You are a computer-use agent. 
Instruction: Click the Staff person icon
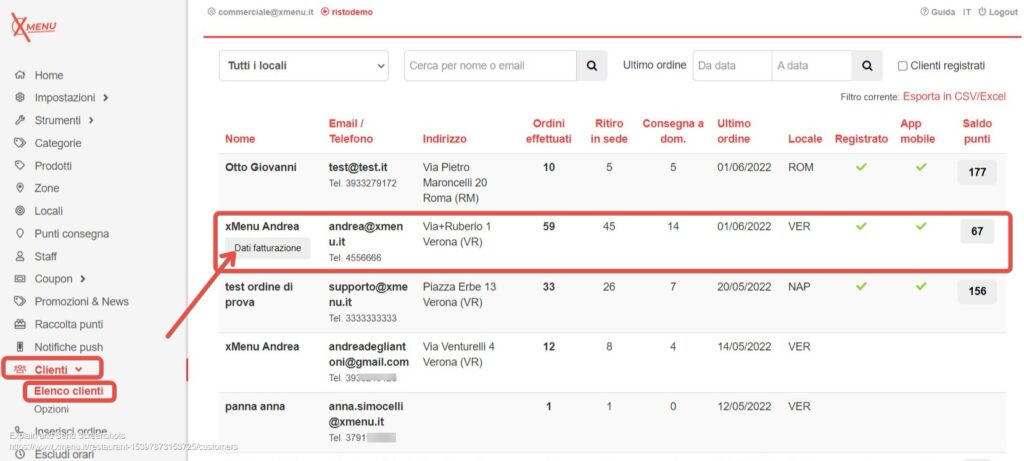[x=21, y=256]
